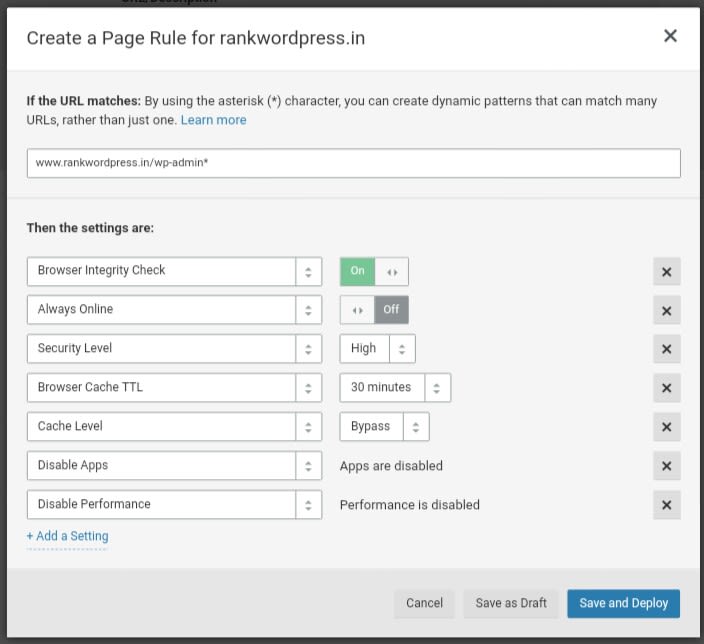Open the Cache Level setting dropdown
The image size is (704, 644).
click(x=174, y=426)
